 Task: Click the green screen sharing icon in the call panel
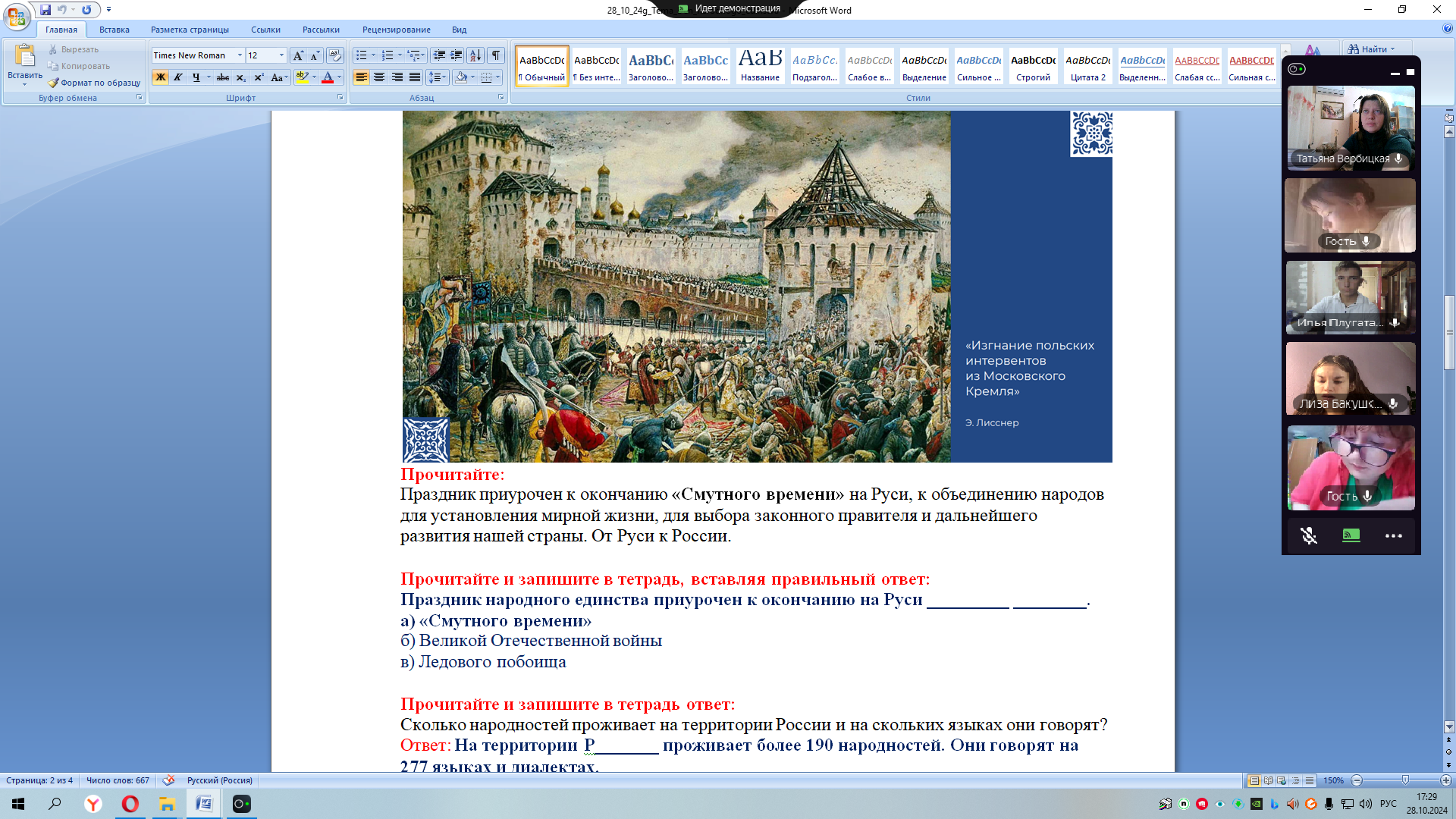point(1351,535)
